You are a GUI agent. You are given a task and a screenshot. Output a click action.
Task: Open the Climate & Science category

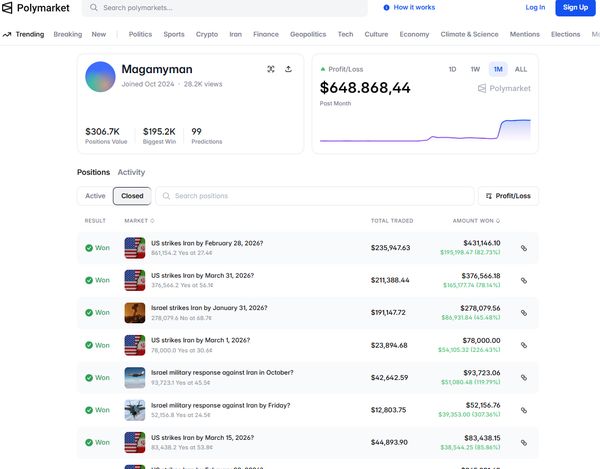click(470, 34)
